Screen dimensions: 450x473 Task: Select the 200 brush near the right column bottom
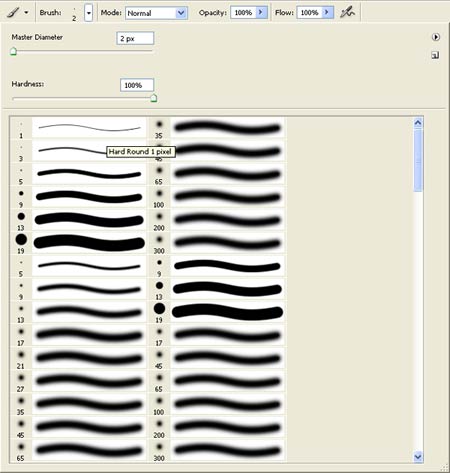pyautogui.click(x=217, y=427)
